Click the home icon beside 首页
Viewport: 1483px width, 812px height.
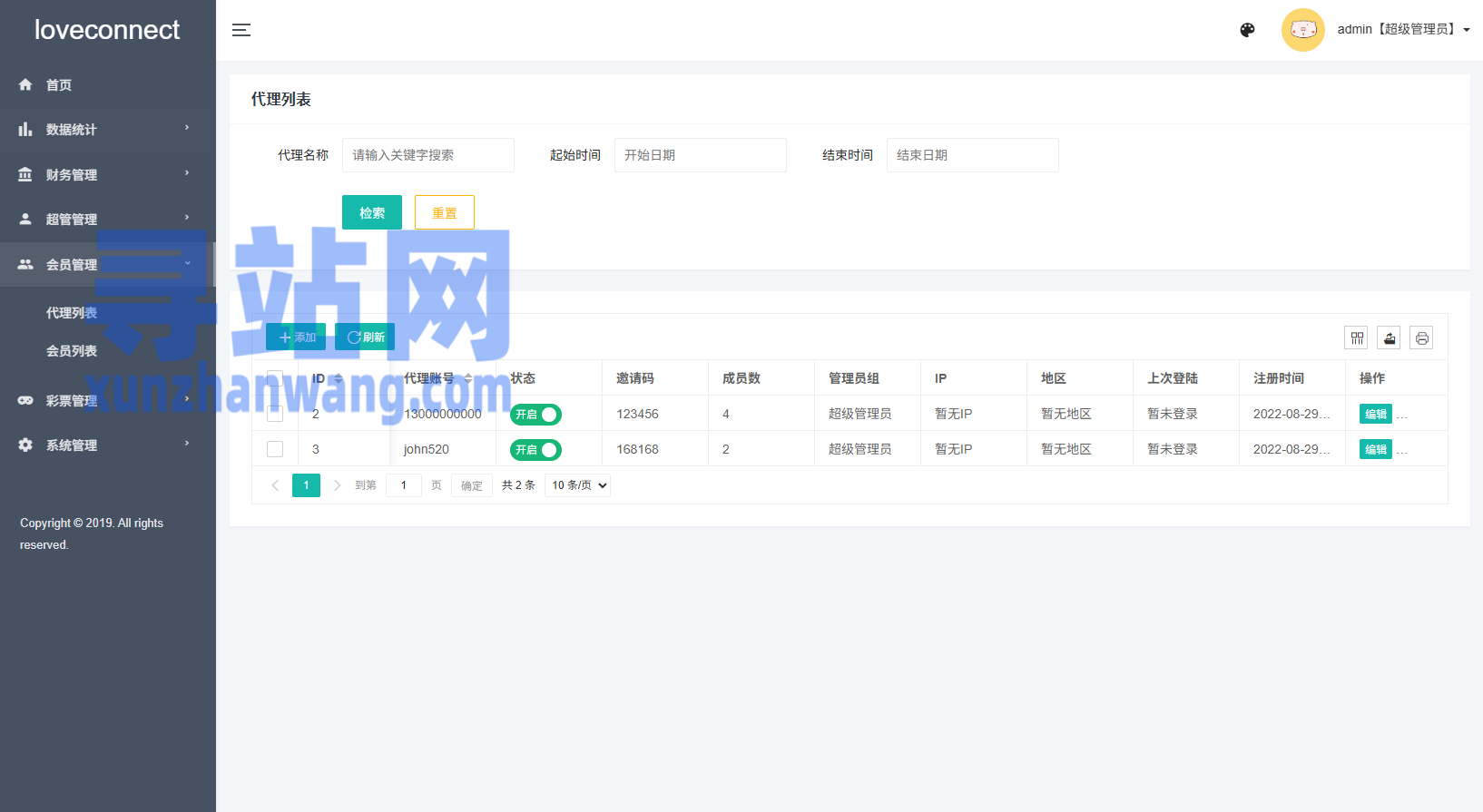point(25,84)
